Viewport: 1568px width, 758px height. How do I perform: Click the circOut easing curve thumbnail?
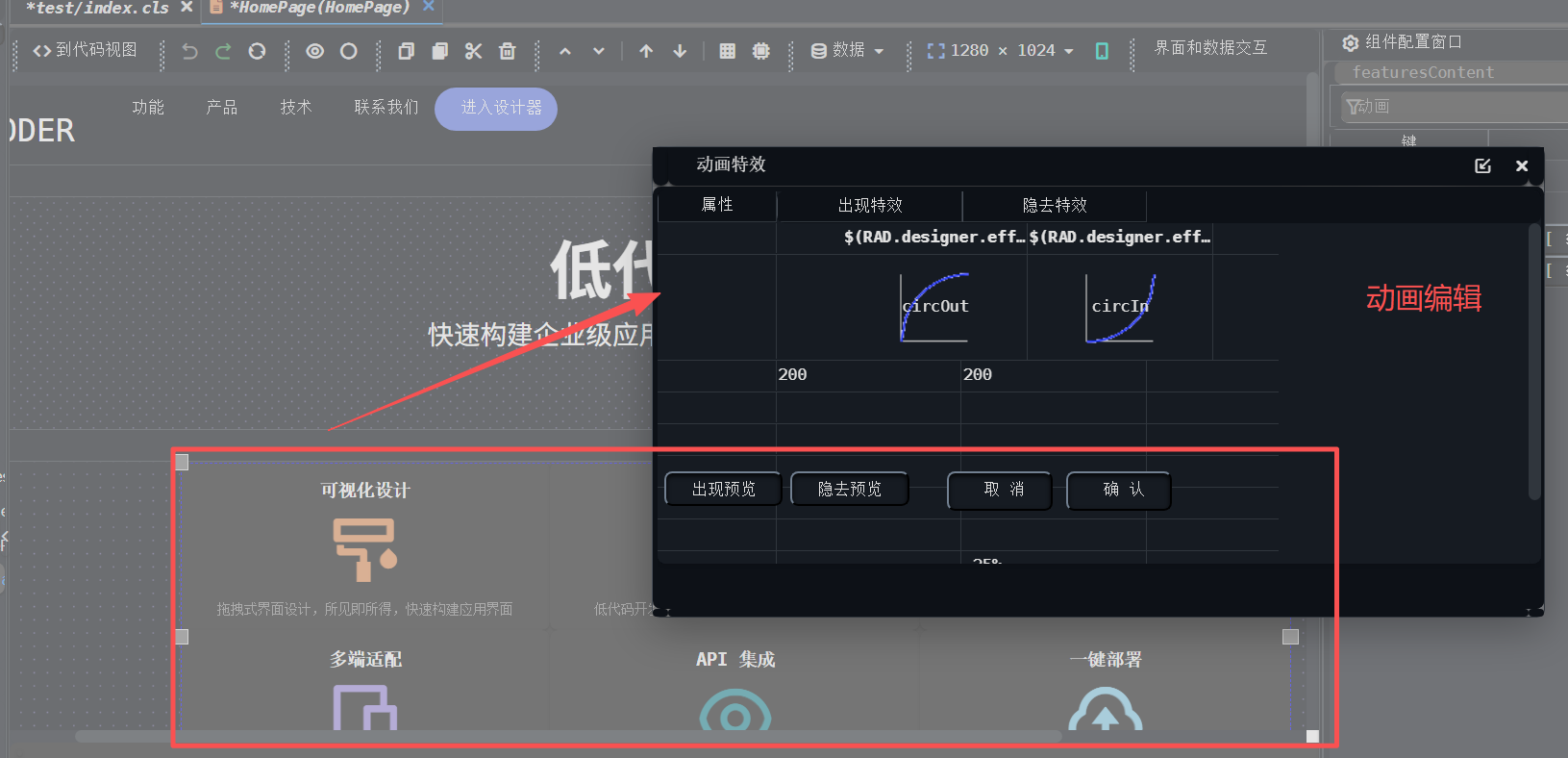click(x=934, y=308)
